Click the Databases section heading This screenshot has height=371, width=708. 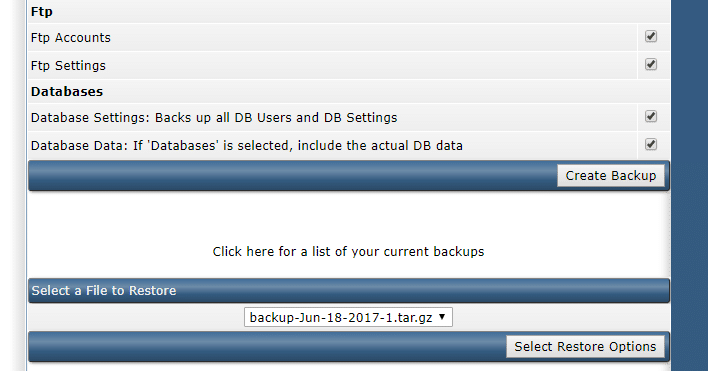[x=67, y=92]
